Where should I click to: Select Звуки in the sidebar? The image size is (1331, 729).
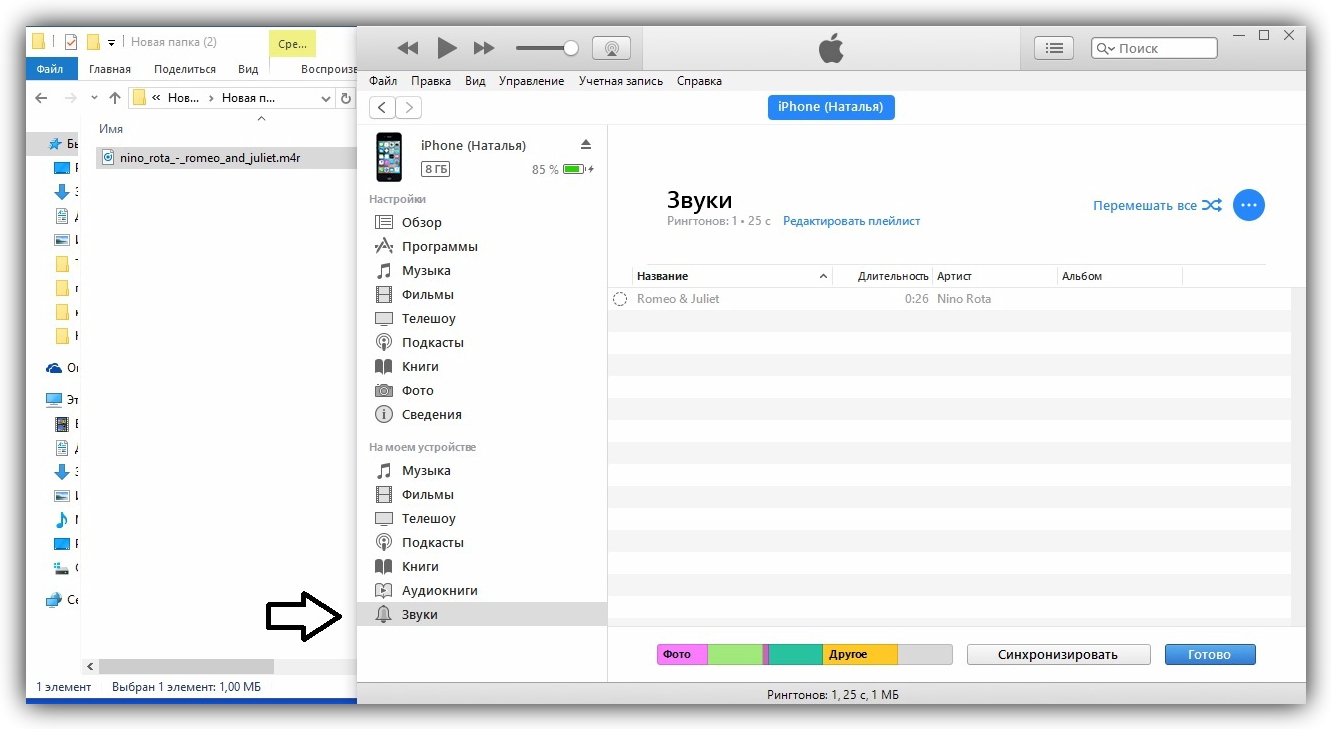coord(481,614)
